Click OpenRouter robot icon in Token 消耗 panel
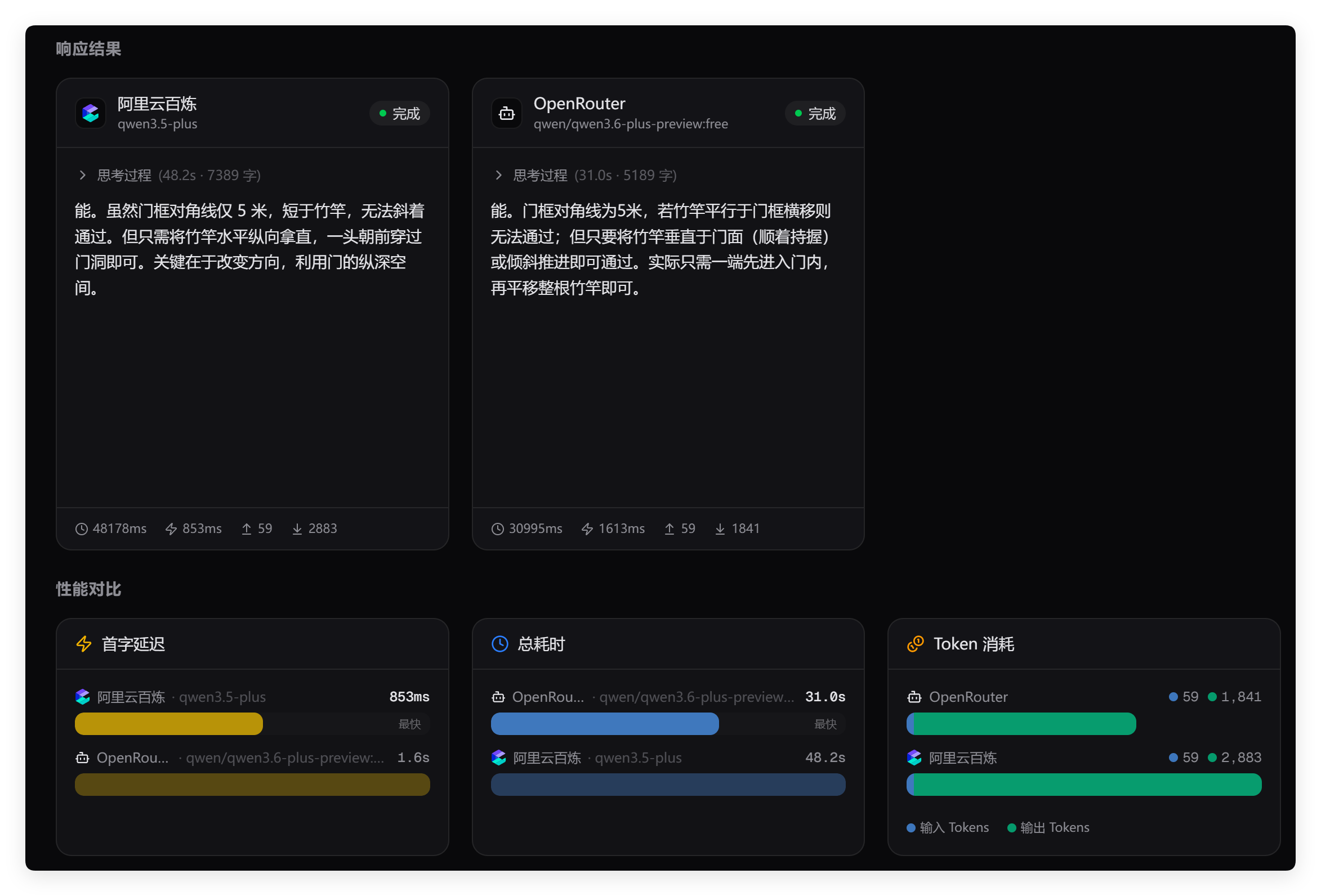 [914, 697]
